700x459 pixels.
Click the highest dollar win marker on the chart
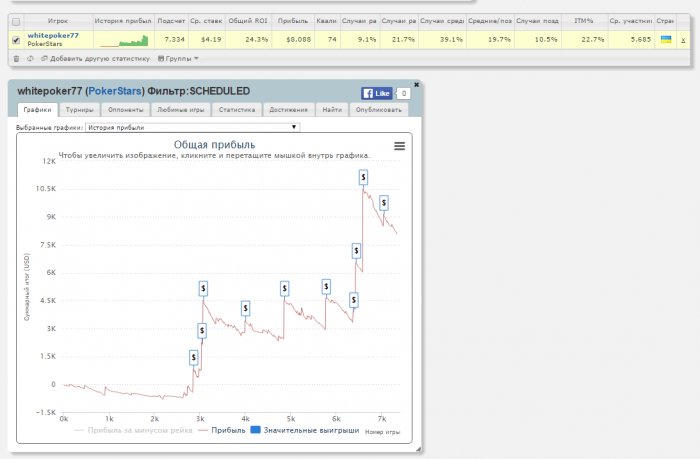[363, 177]
